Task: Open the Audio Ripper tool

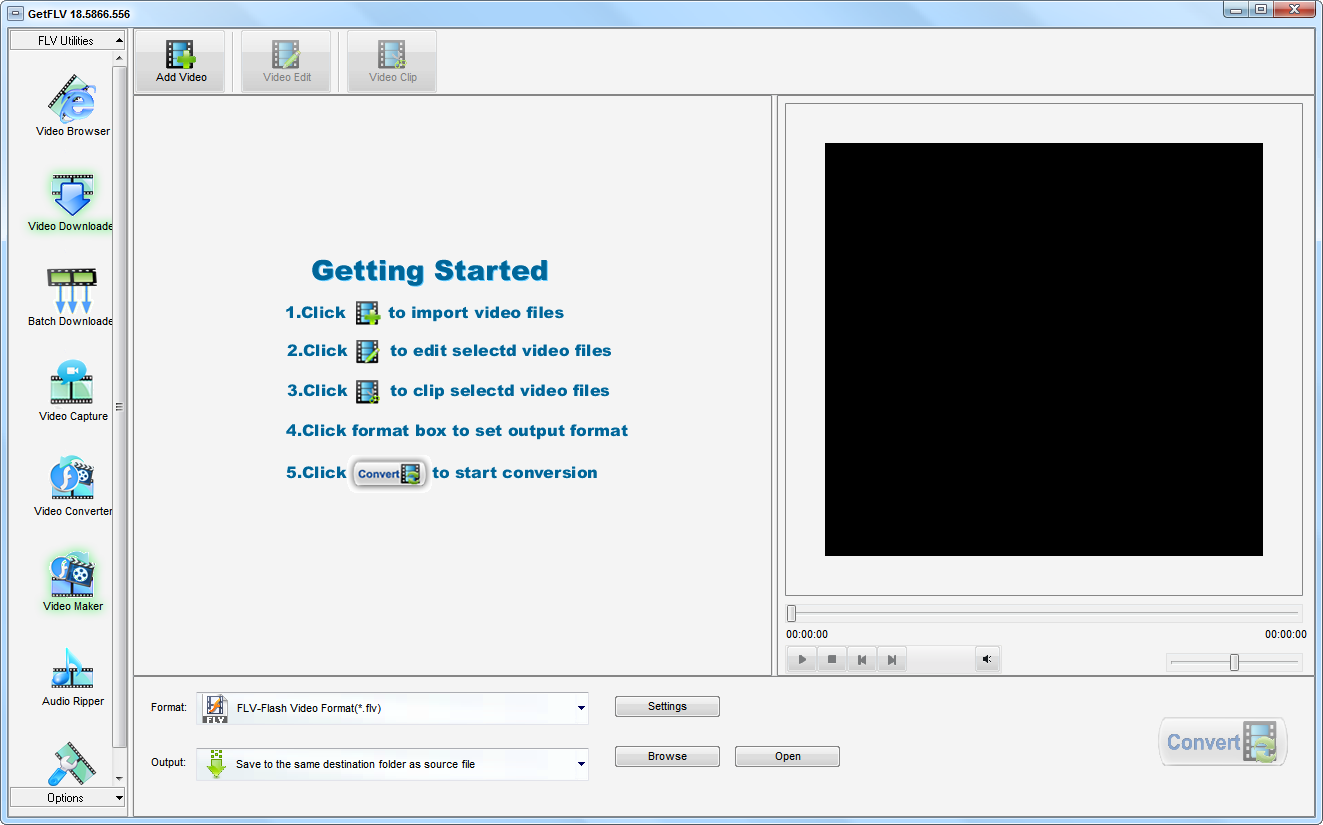Action: coord(72,675)
